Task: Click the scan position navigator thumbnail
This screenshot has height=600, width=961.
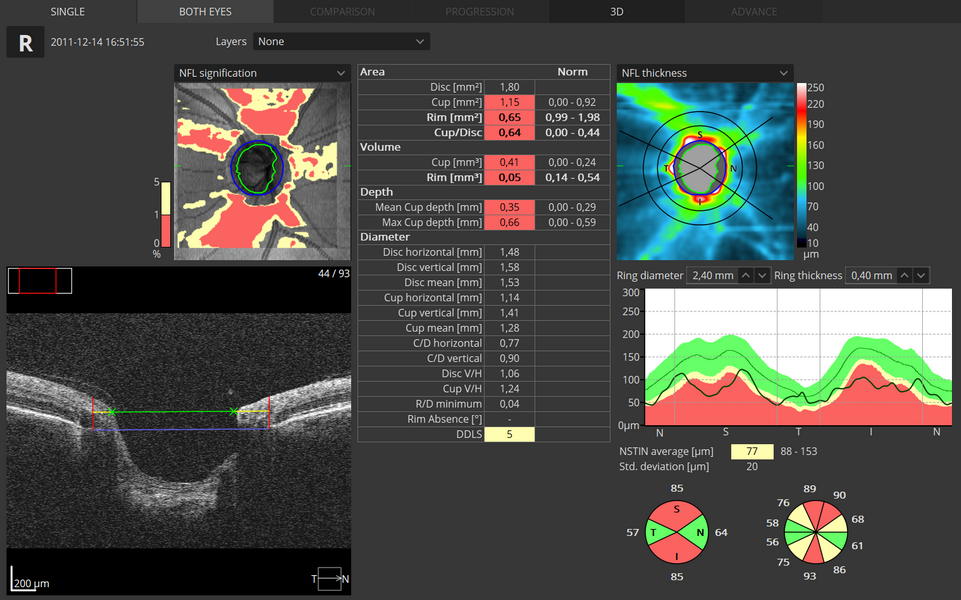Action: pyautogui.click(x=40, y=281)
